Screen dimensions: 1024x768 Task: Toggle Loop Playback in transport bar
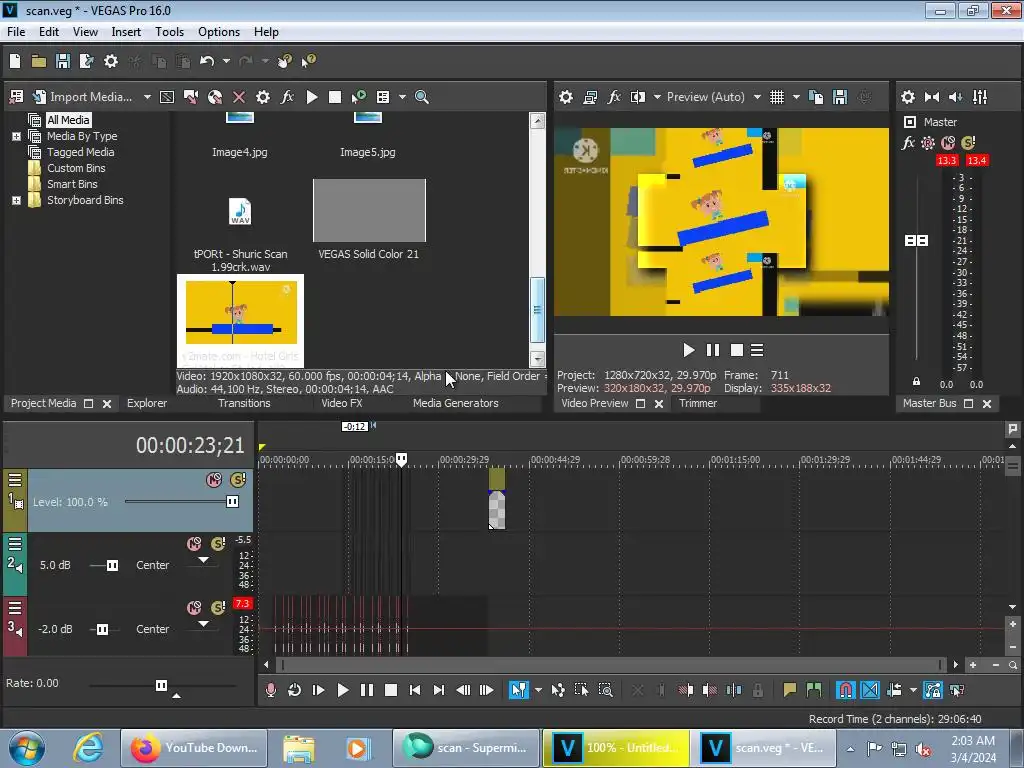[295, 690]
